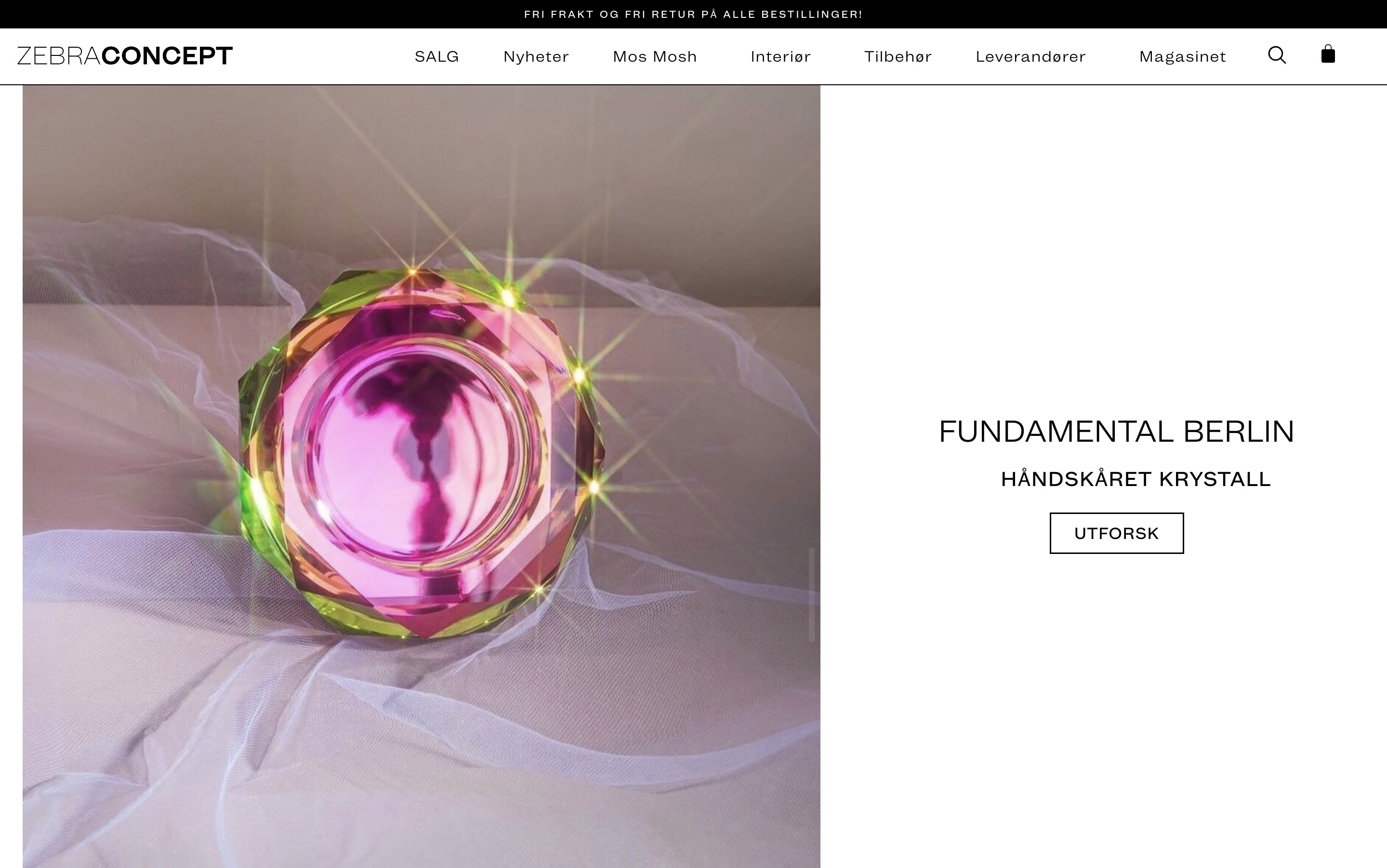Click the free shipping announcement banner
Viewport: 1387px width, 868px height.
[694, 14]
